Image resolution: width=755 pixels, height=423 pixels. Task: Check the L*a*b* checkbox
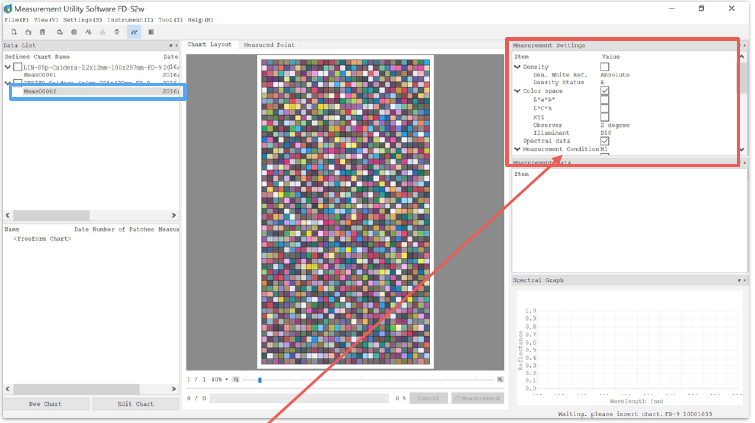click(604, 100)
